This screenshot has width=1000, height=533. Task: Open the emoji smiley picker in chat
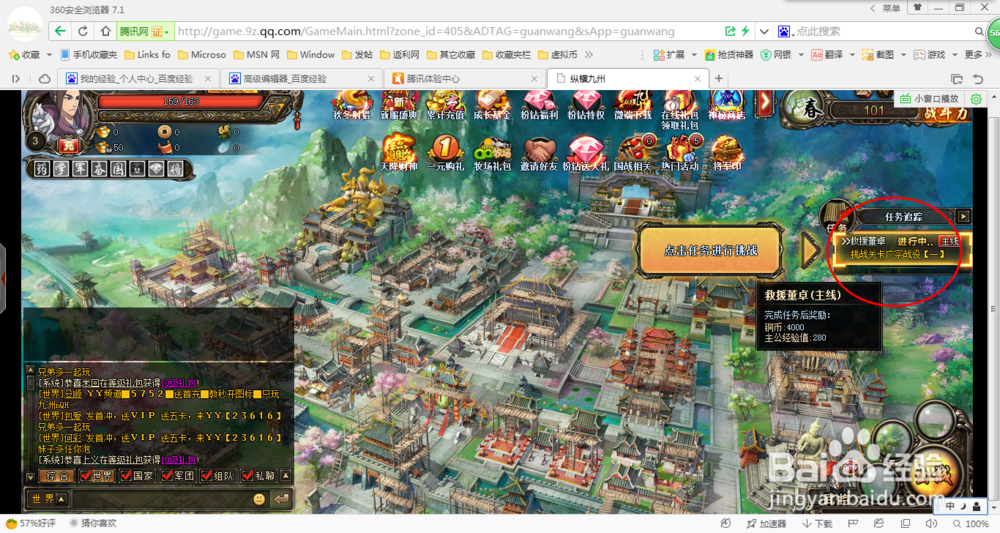[259, 499]
